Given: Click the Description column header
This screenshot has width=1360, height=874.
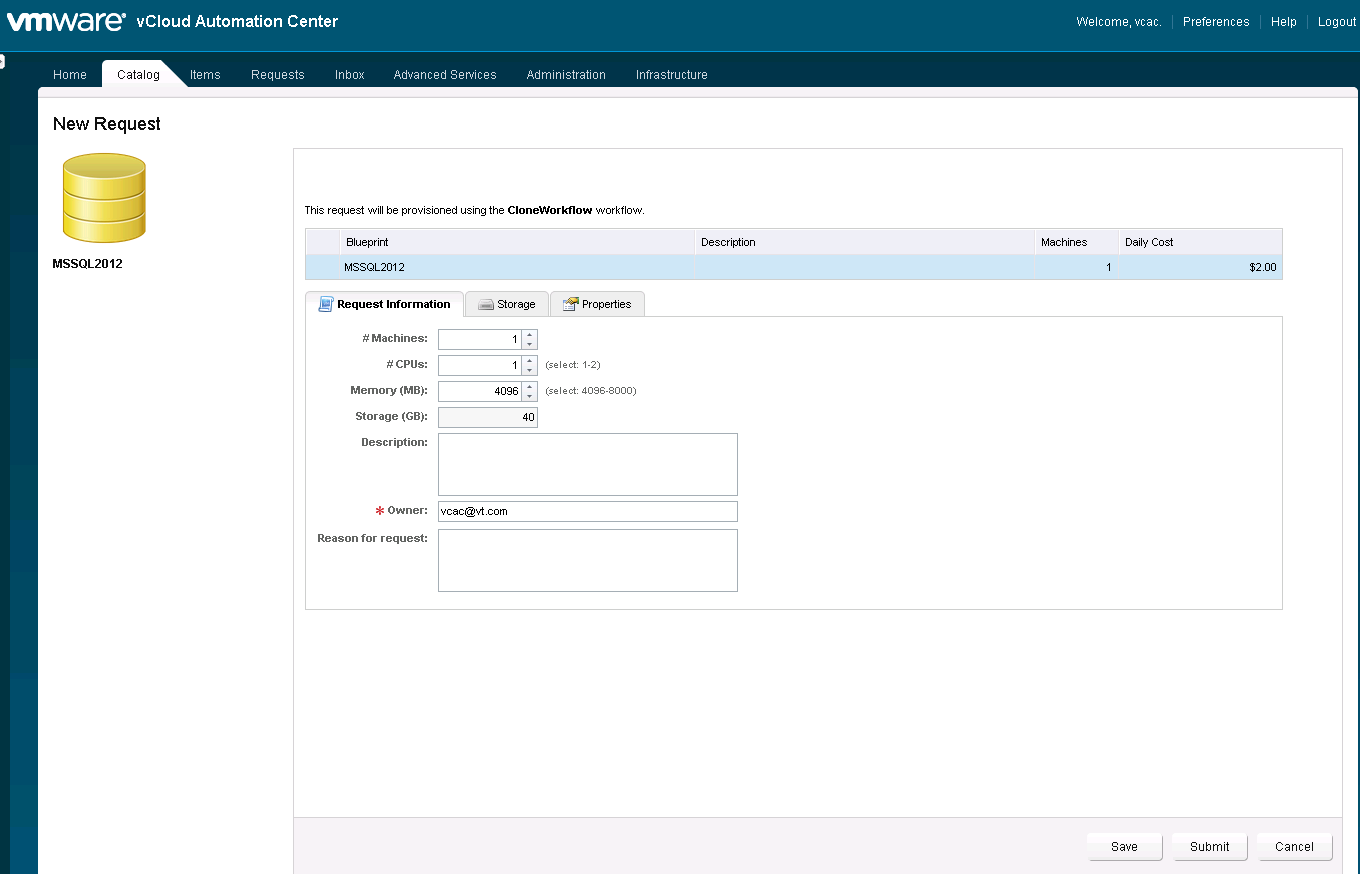Looking at the screenshot, I should 865,242.
